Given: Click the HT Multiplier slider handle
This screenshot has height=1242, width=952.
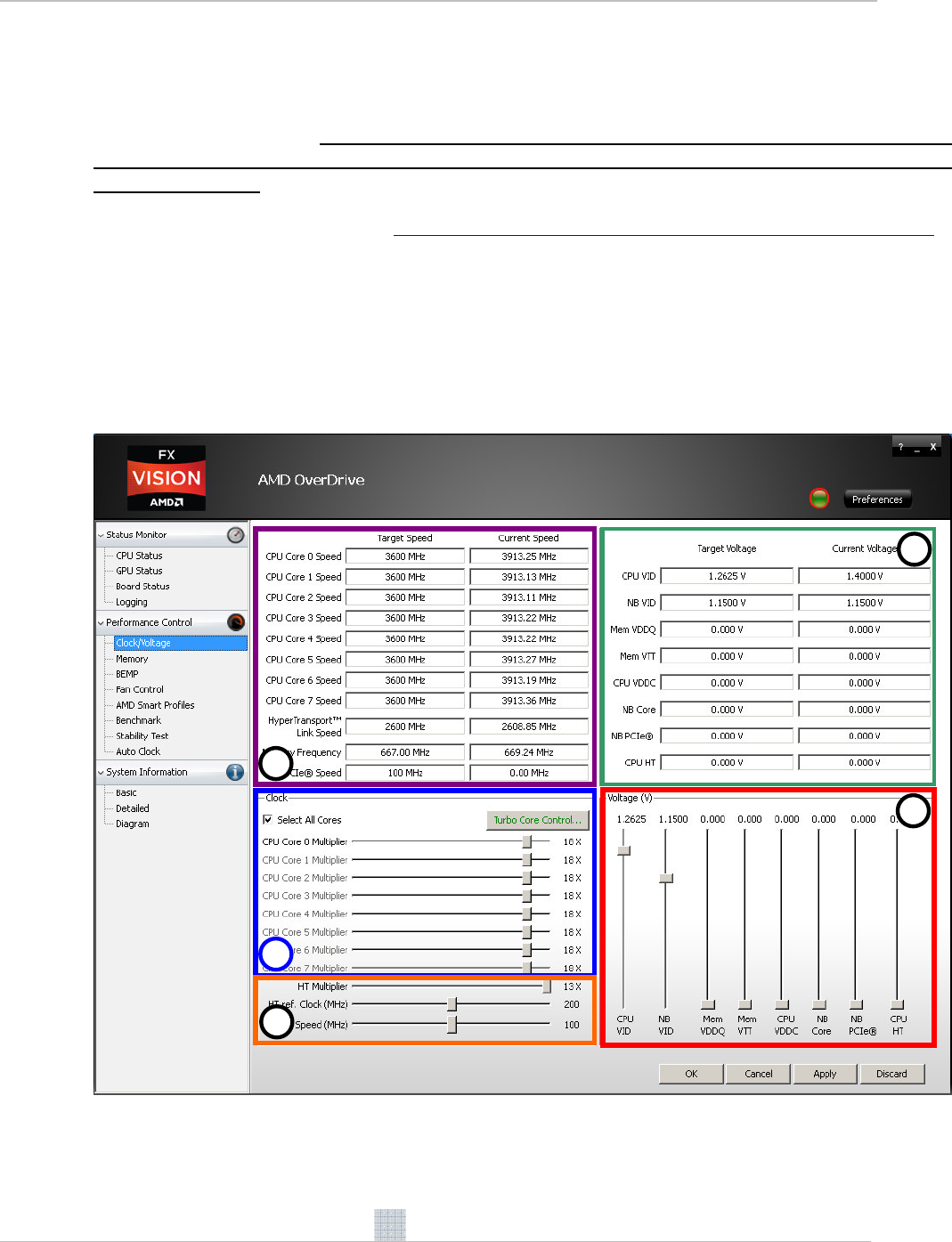Looking at the screenshot, I should pos(547,986).
